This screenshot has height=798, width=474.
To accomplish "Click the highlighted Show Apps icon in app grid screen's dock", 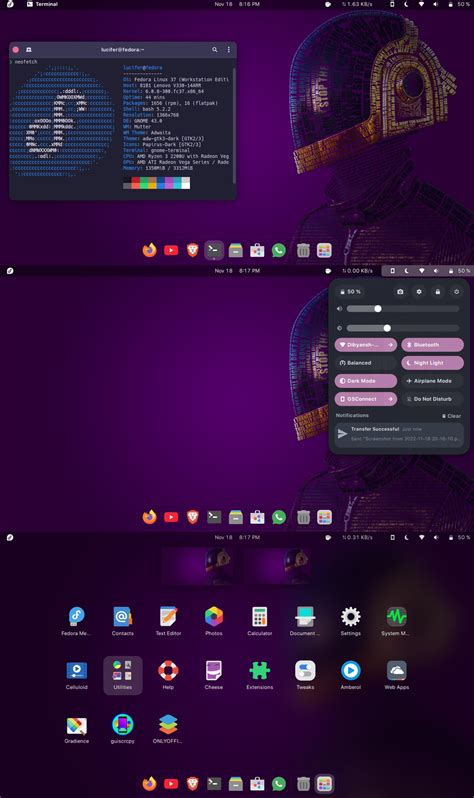I will pos(324,784).
